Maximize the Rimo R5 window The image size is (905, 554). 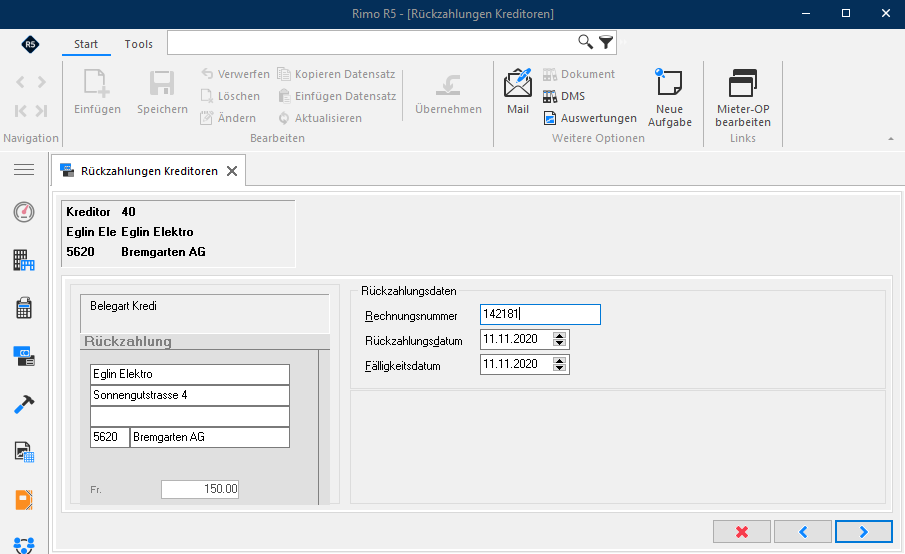(846, 13)
